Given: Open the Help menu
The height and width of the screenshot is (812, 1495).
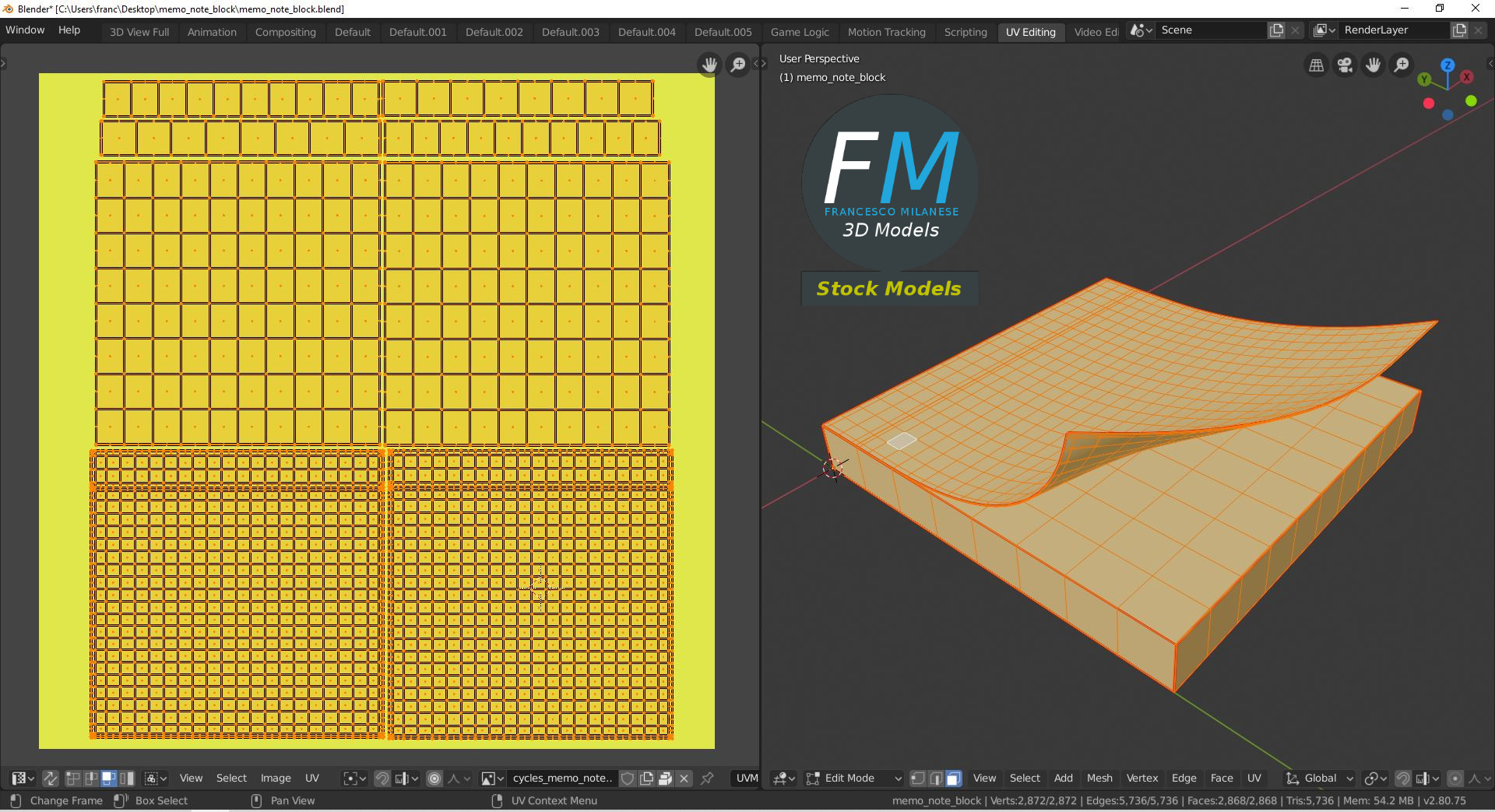Looking at the screenshot, I should (69, 30).
